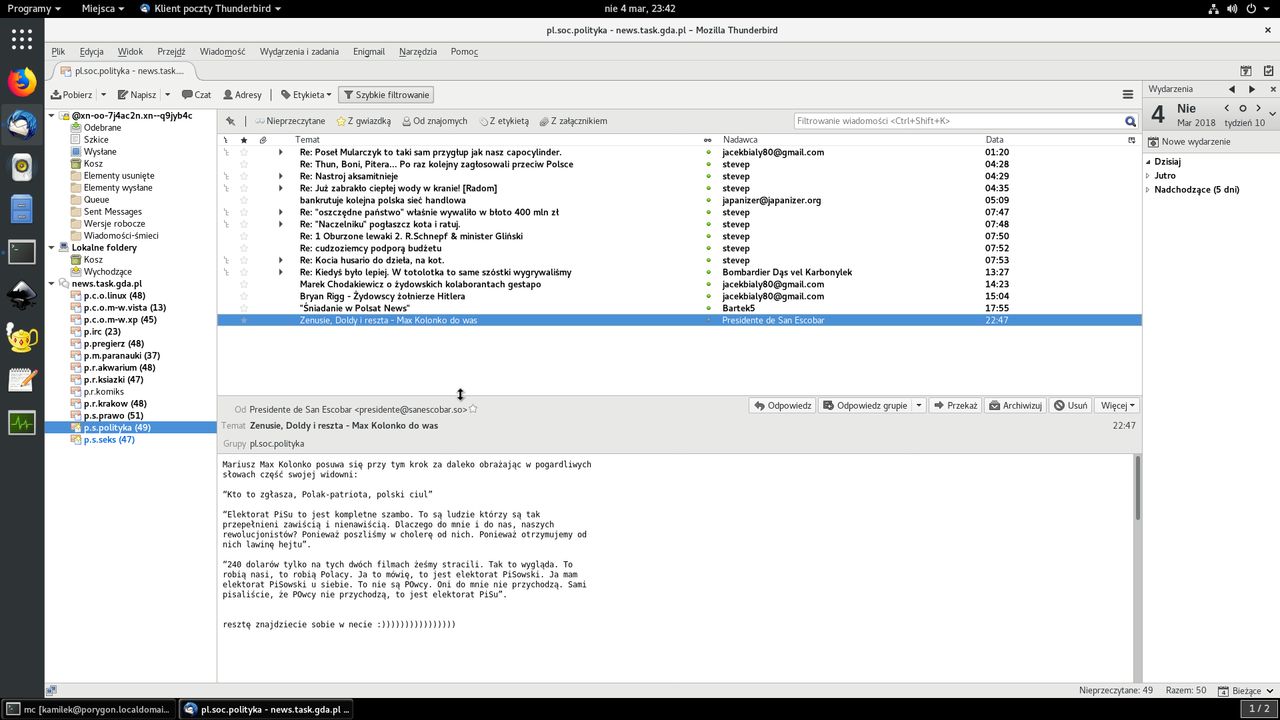Click the Pobierz get messages button
This screenshot has height=720, width=1280.
[x=72, y=95]
